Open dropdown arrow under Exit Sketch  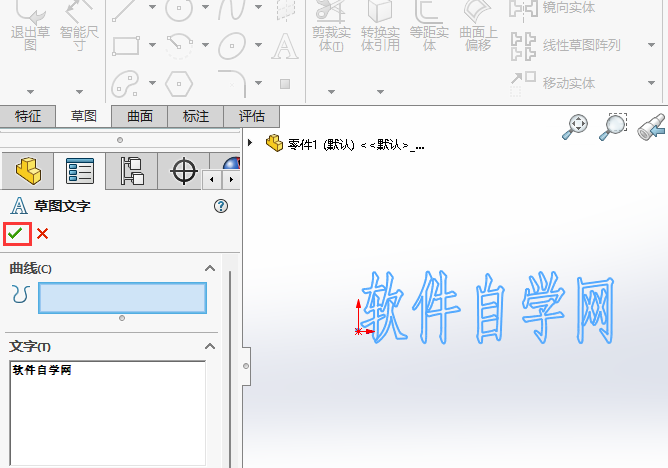tap(30, 92)
